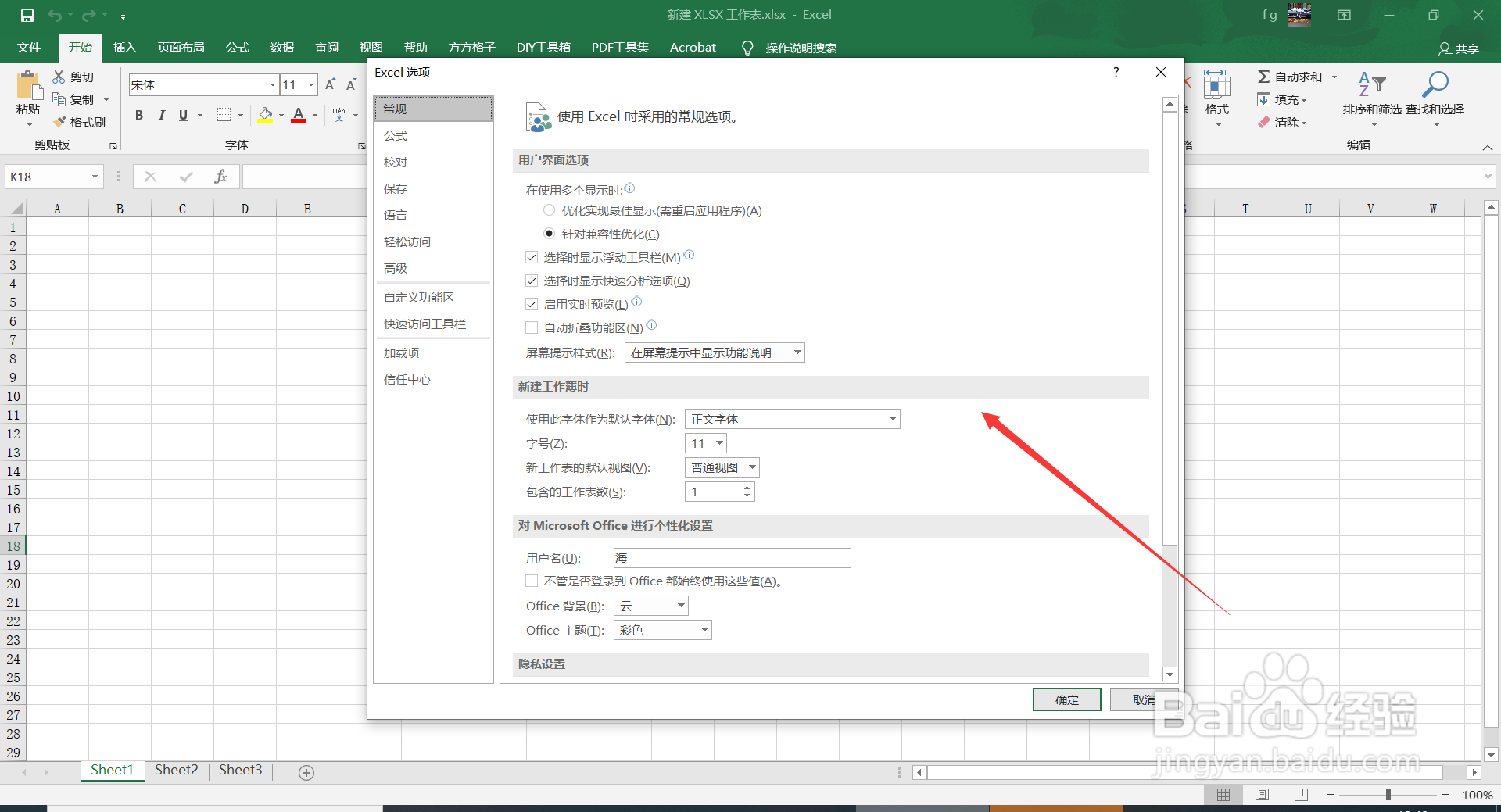Toggle Underline formatting
This screenshot has width=1501, height=812.
coord(183,115)
